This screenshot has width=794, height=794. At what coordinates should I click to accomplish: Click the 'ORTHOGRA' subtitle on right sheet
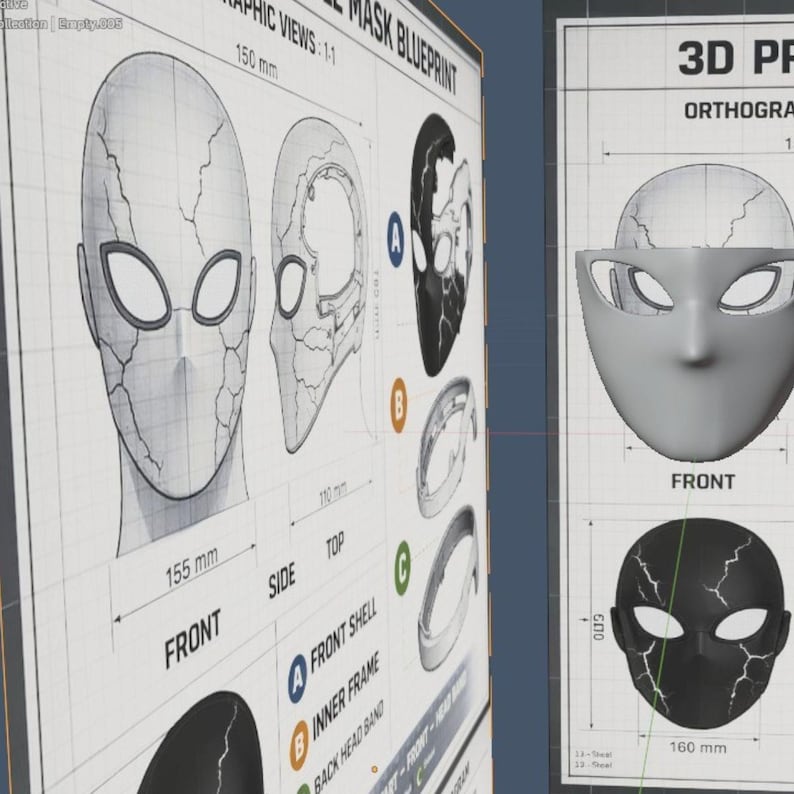pyautogui.click(x=738, y=110)
